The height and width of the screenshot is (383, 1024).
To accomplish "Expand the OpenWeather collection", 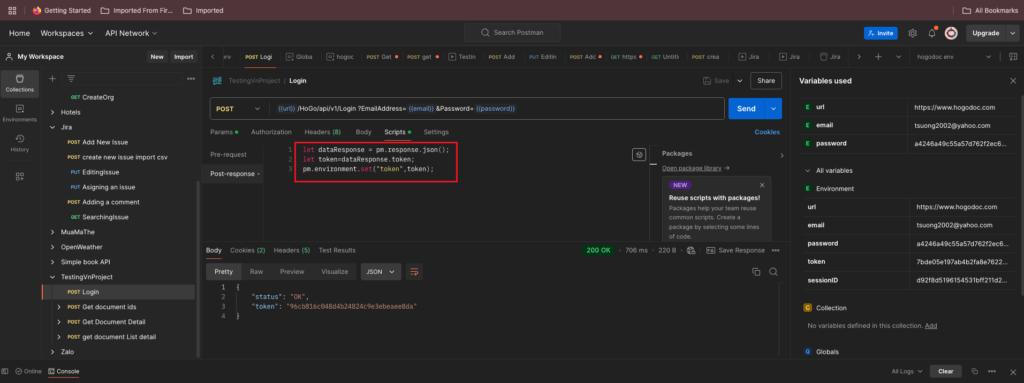I will tap(53, 247).
